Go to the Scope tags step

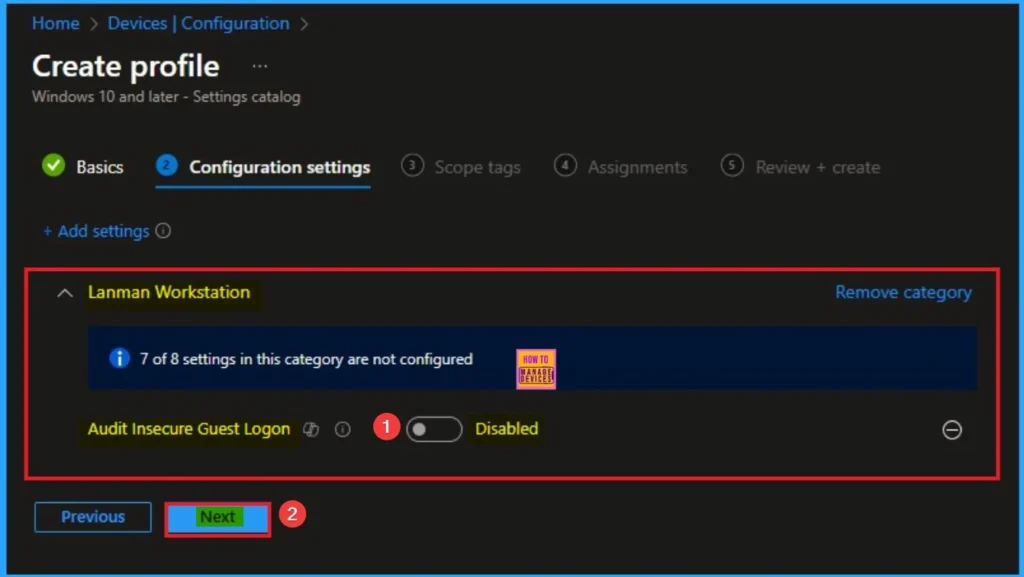[x=476, y=167]
